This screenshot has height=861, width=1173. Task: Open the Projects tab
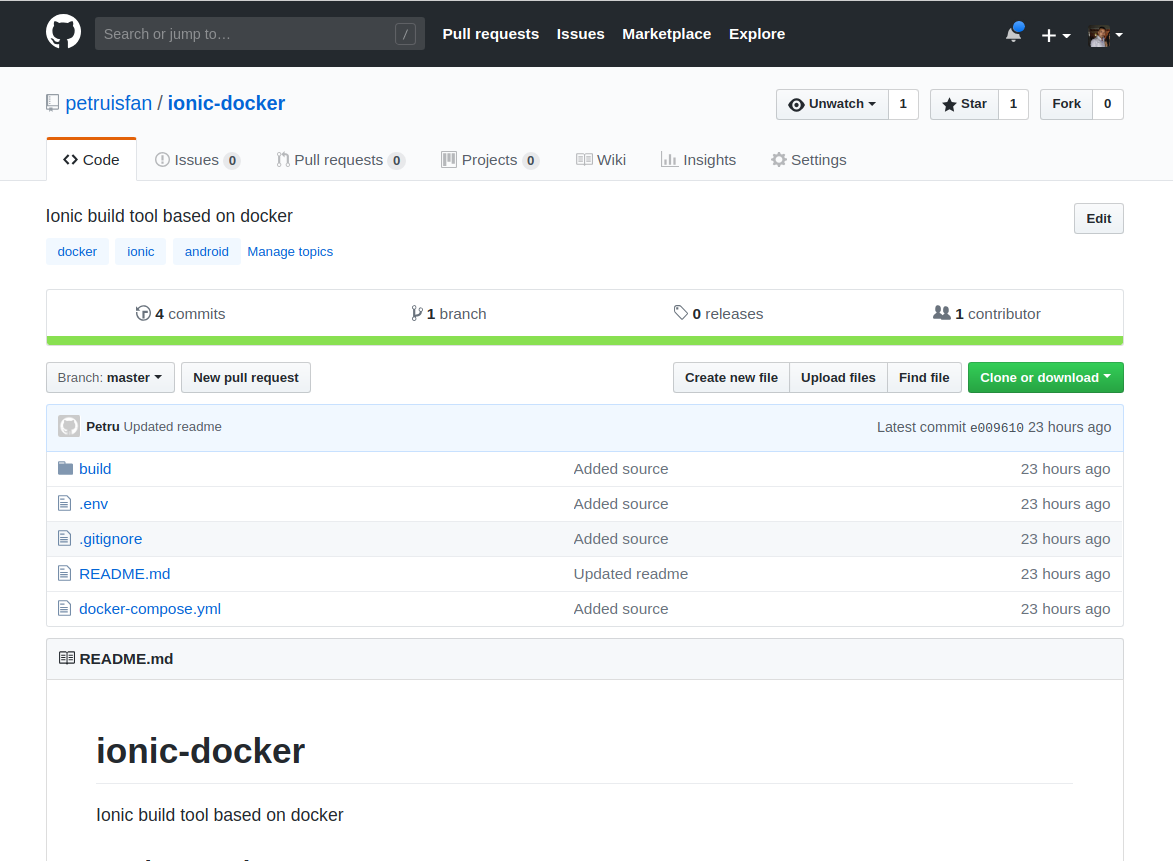coord(490,160)
